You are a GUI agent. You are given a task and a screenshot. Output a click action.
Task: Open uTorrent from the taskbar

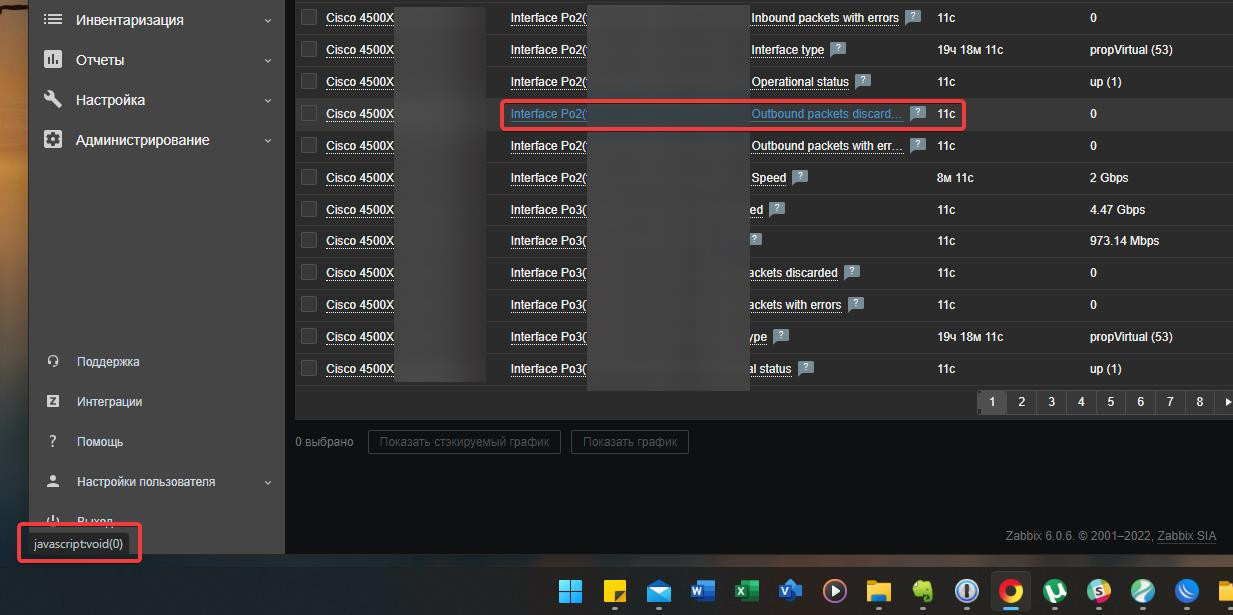[x=1054, y=591]
